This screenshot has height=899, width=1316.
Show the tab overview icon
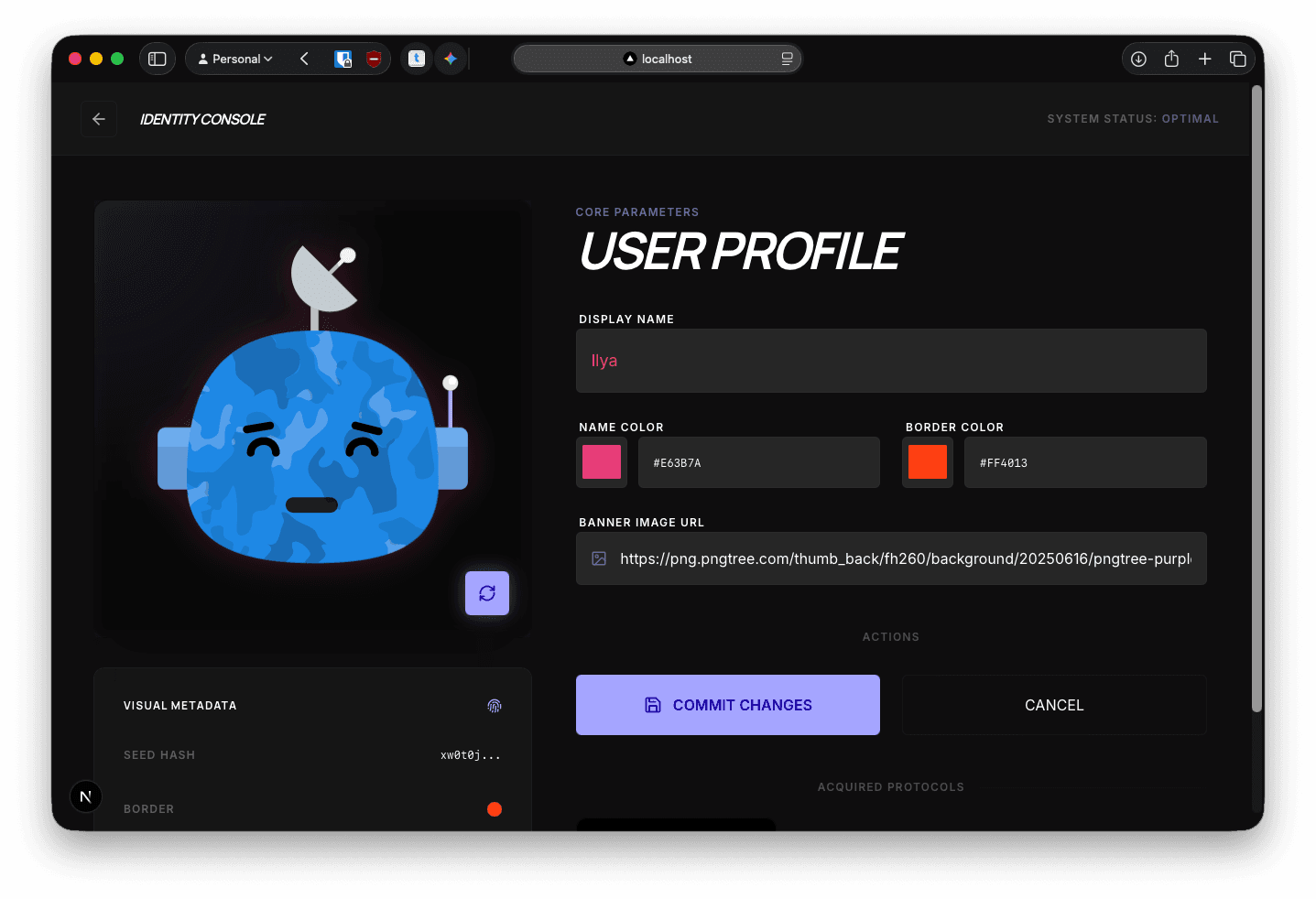[x=1238, y=58]
